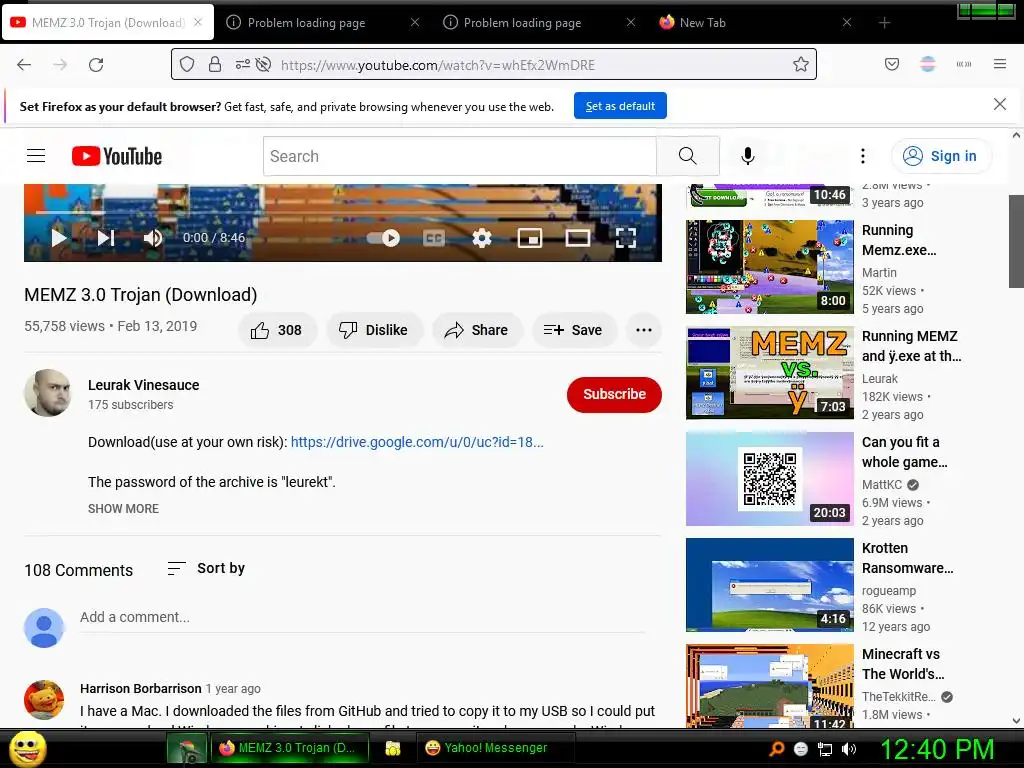Select the MEMZ 3.0 Trojan taskbar entry
1024x768 pixels.
pos(290,748)
